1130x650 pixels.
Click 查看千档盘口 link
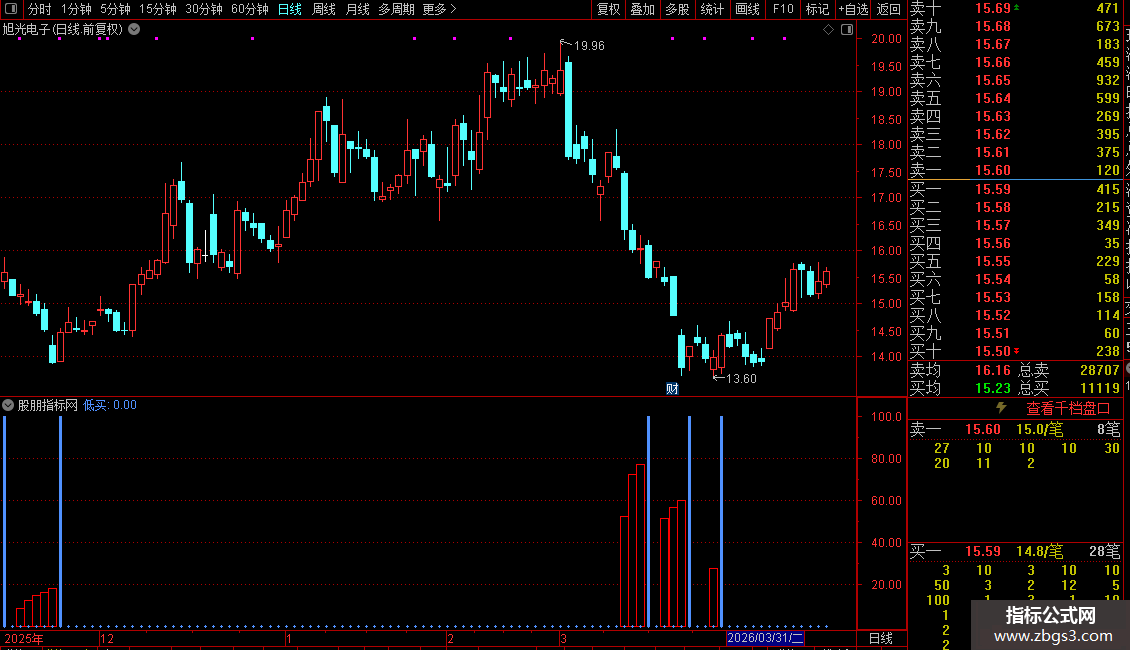pyautogui.click(x=1068, y=409)
